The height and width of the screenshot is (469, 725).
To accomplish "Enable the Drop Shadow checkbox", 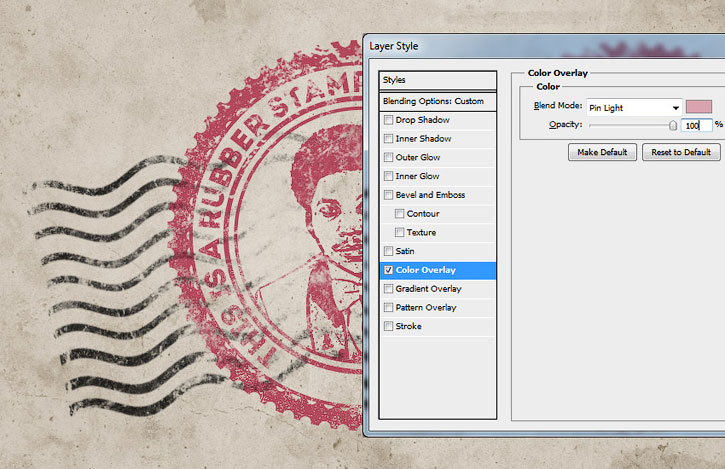I will pos(388,120).
